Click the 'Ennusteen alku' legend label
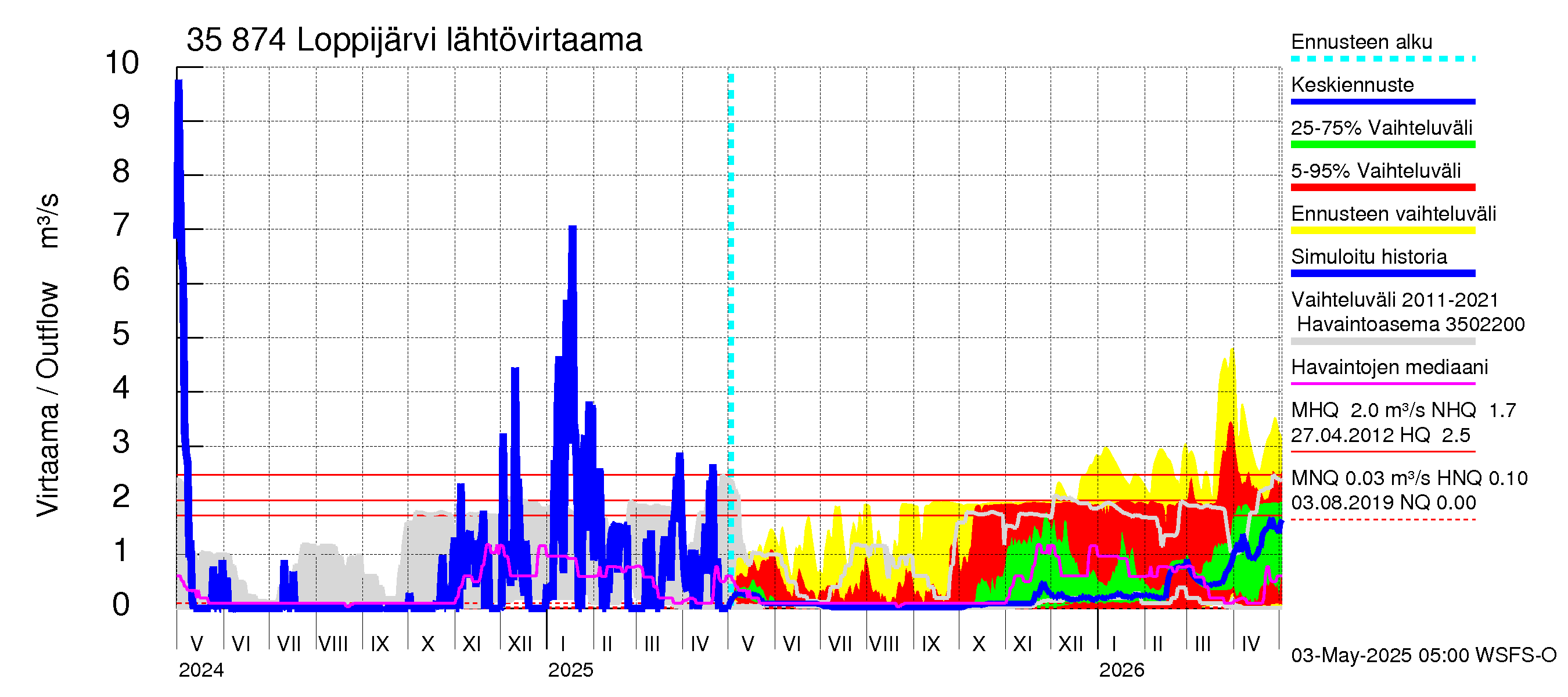 point(1362,42)
